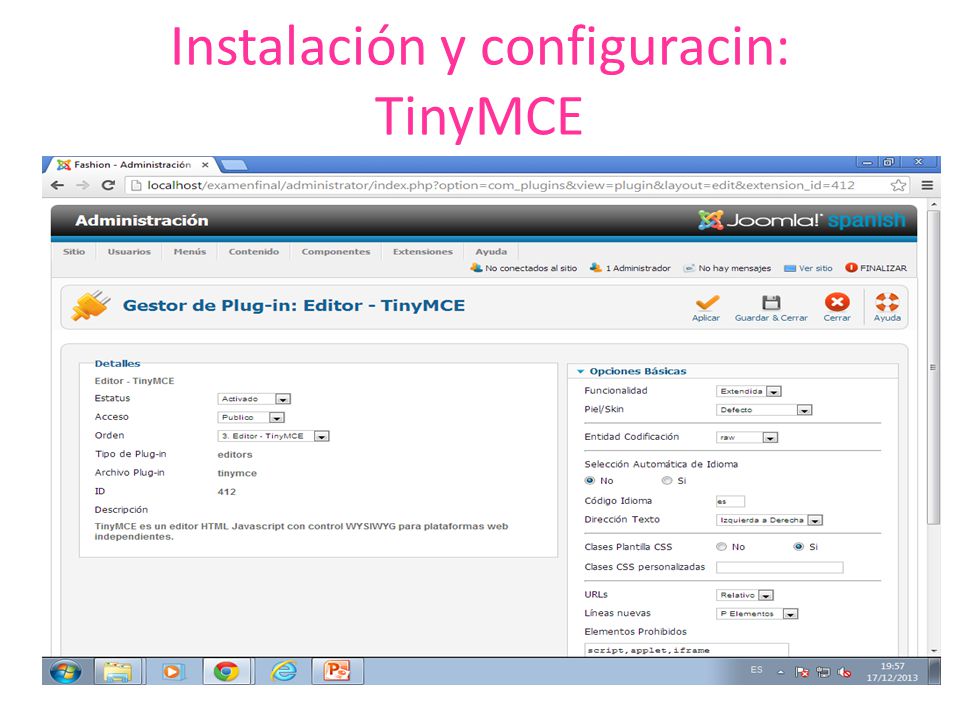
Task: Click the No hay mensajes link
Action: click(x=734, y=268)
